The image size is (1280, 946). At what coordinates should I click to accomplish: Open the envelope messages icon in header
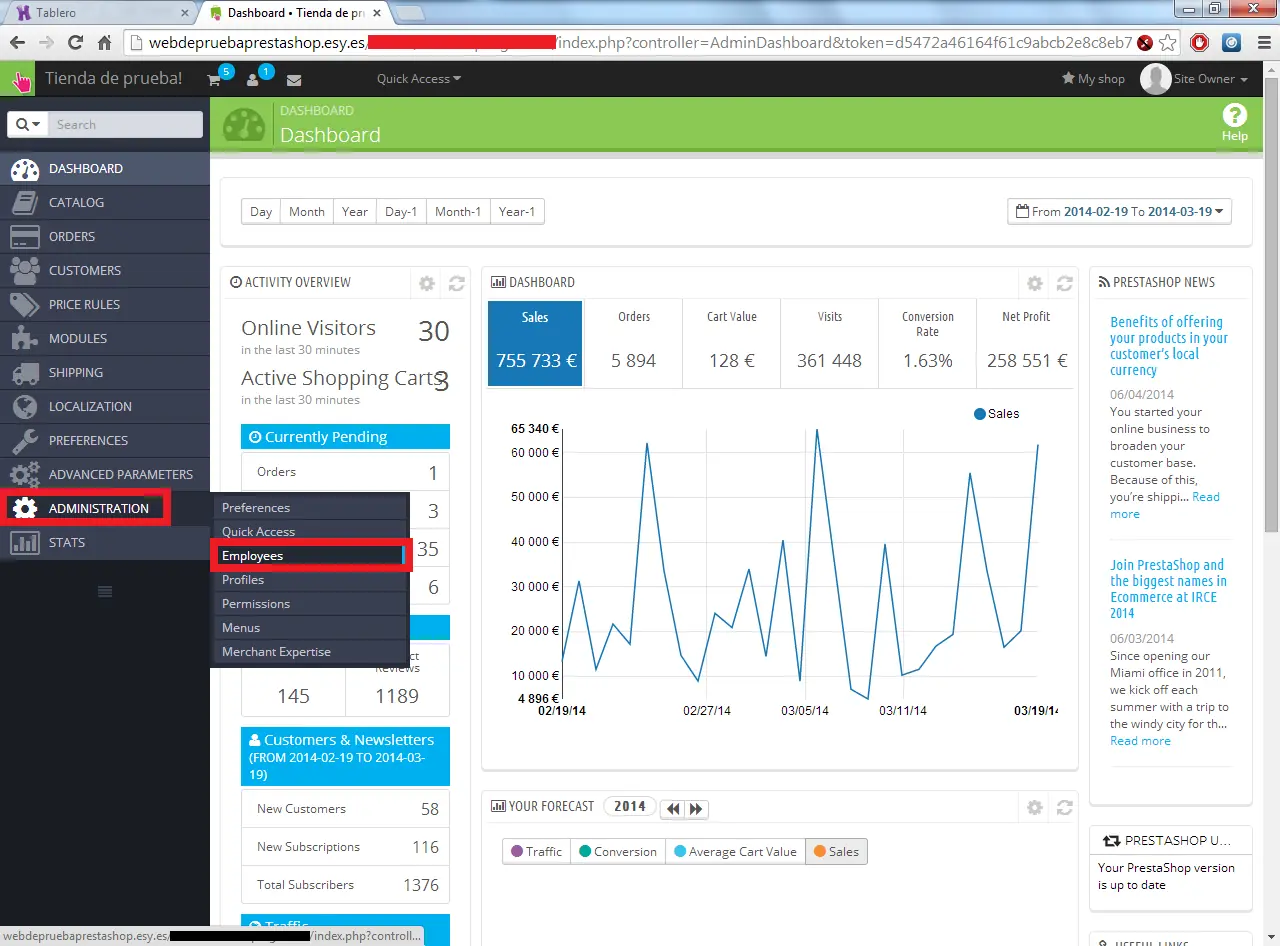click(x=294, y=80)
